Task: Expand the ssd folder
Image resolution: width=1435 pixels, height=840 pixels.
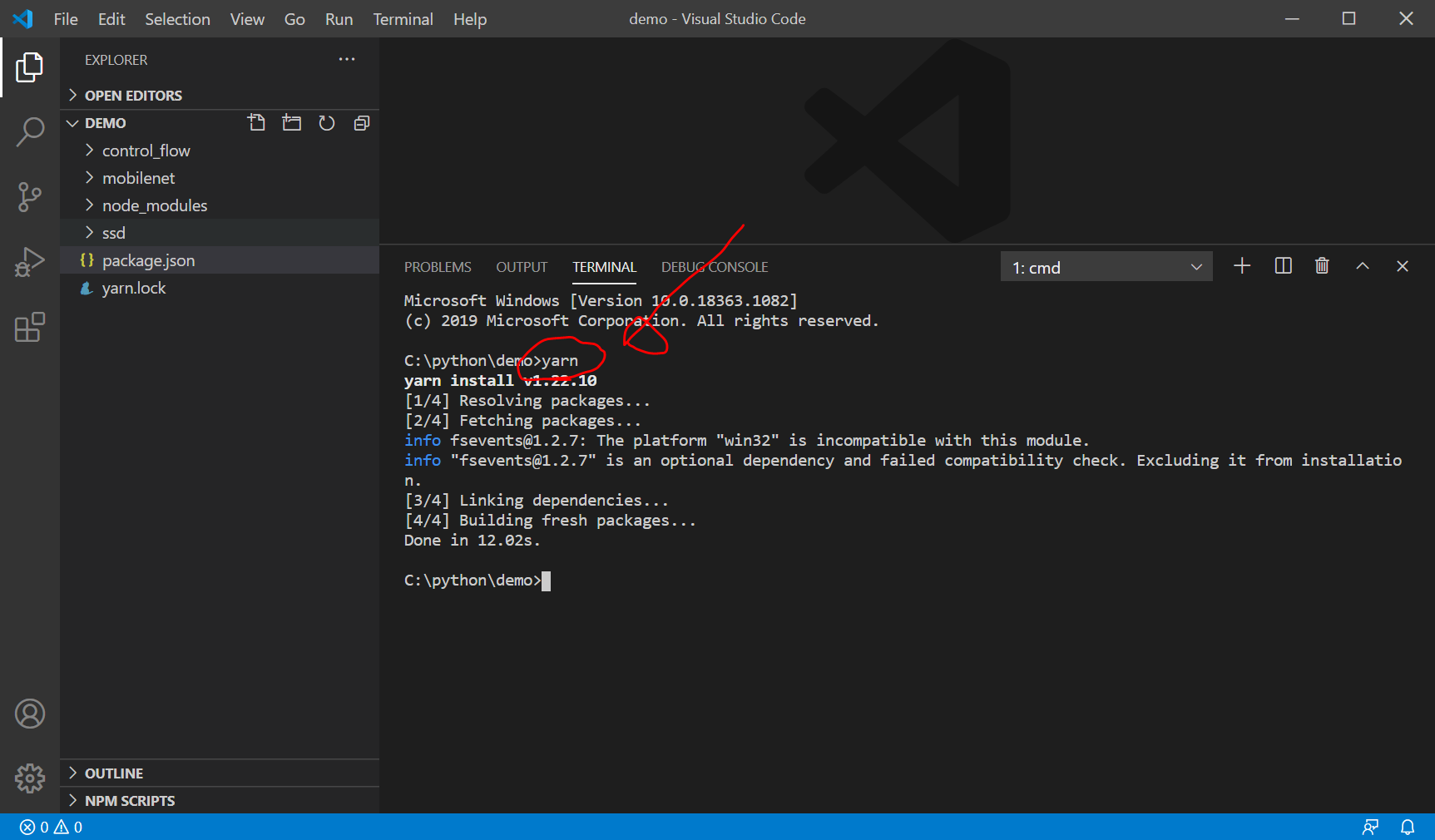Action: point(220,233)
